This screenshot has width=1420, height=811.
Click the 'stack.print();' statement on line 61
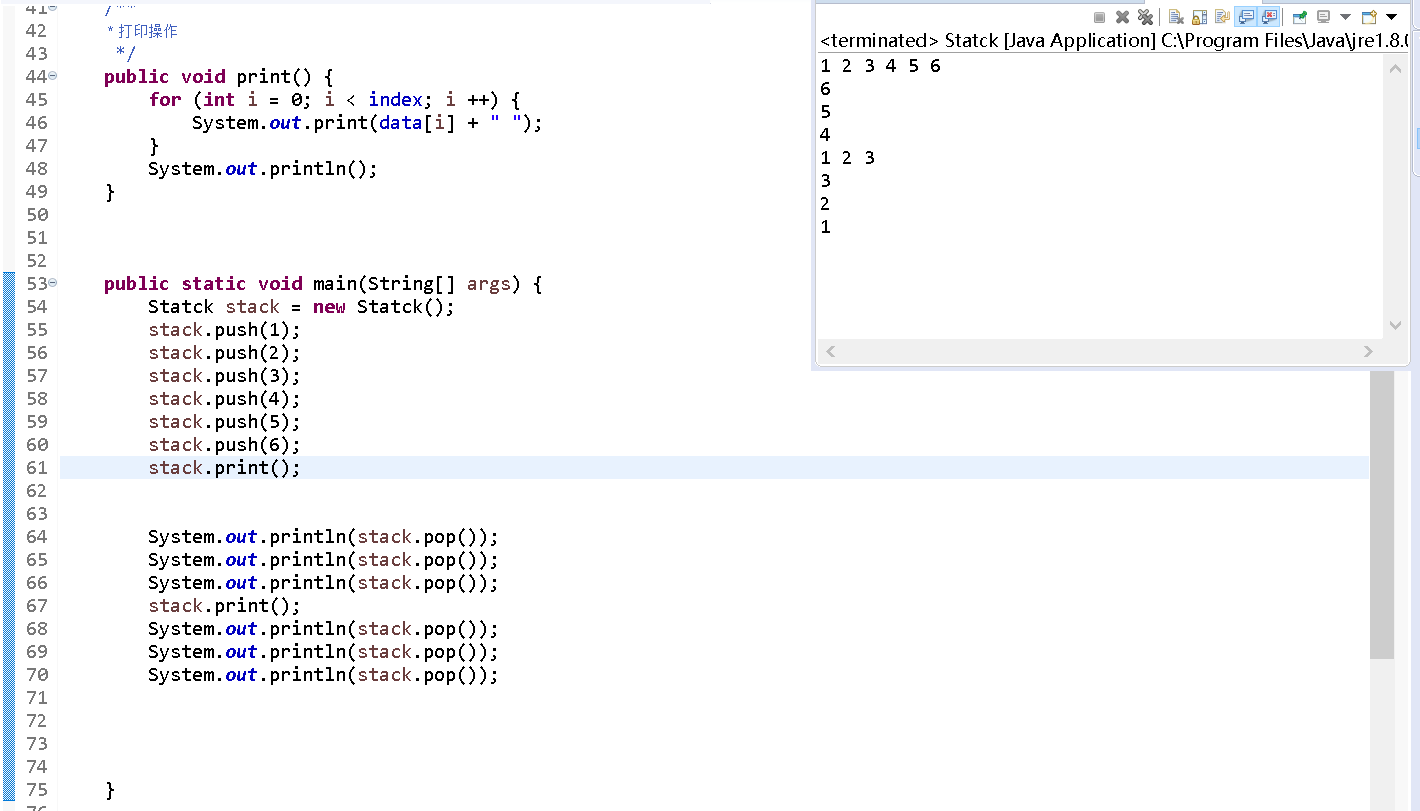pyautogui.click(x=224, y=468)
